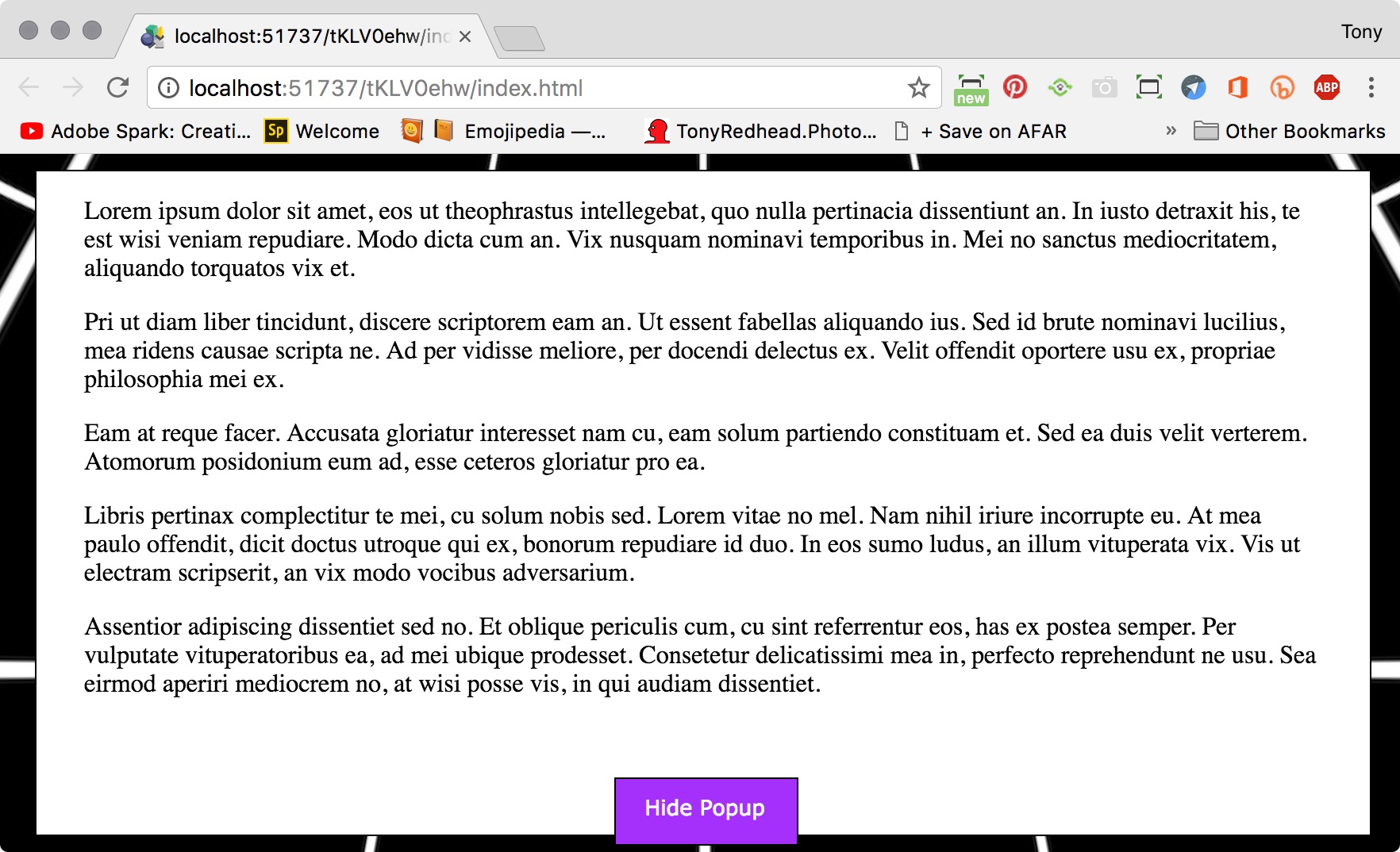1400x852 pixels.
Task: Go back to the previous page
Action: tap(29, 88)
